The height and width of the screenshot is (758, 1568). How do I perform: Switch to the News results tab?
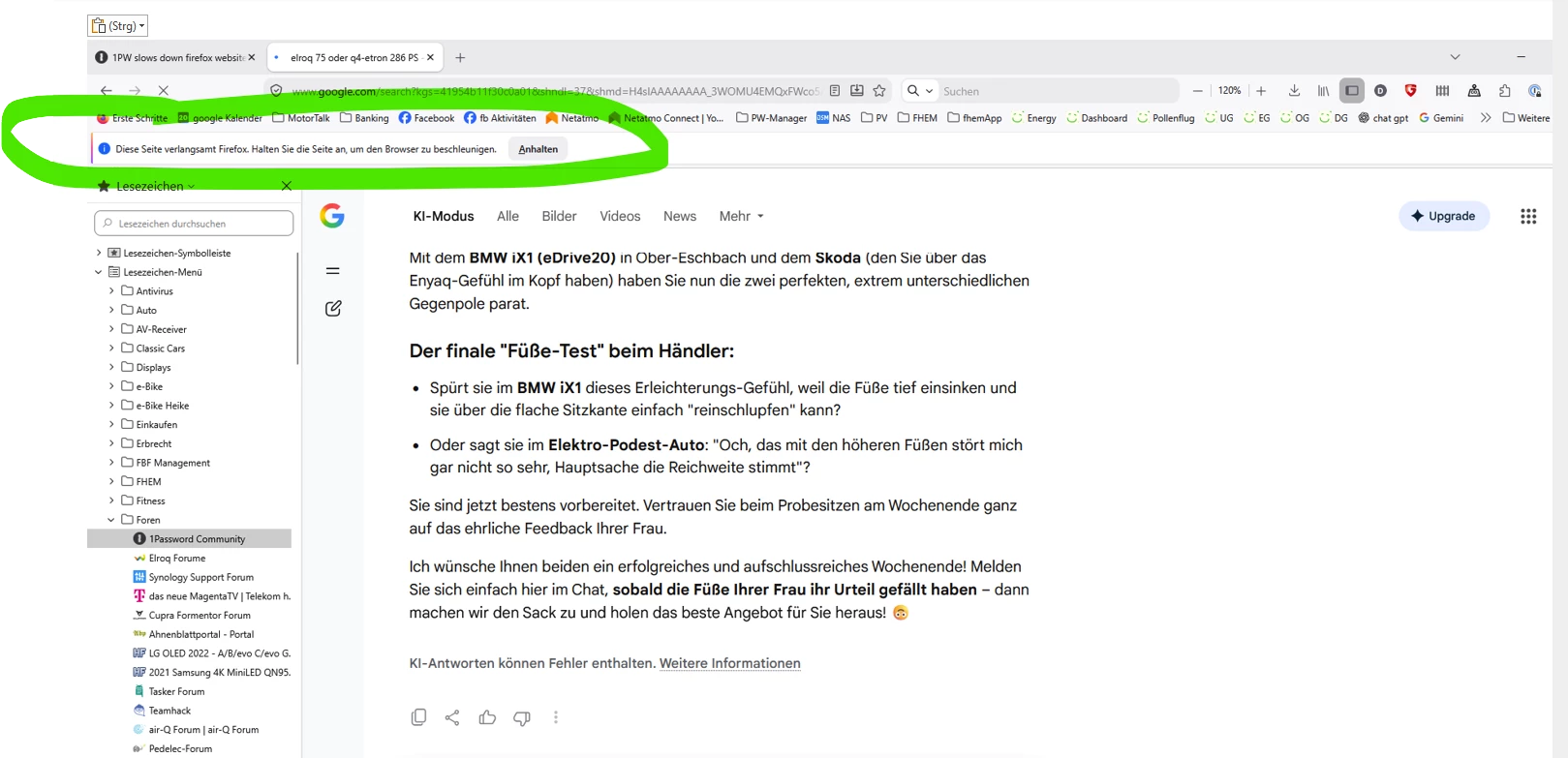680,216
